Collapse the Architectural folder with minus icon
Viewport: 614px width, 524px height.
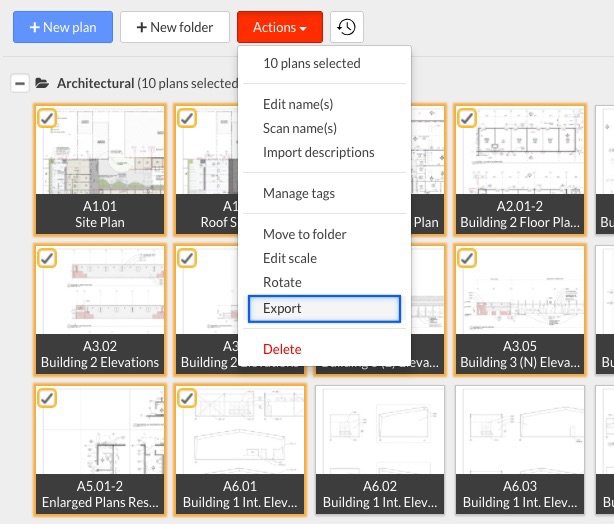[19, 83]
